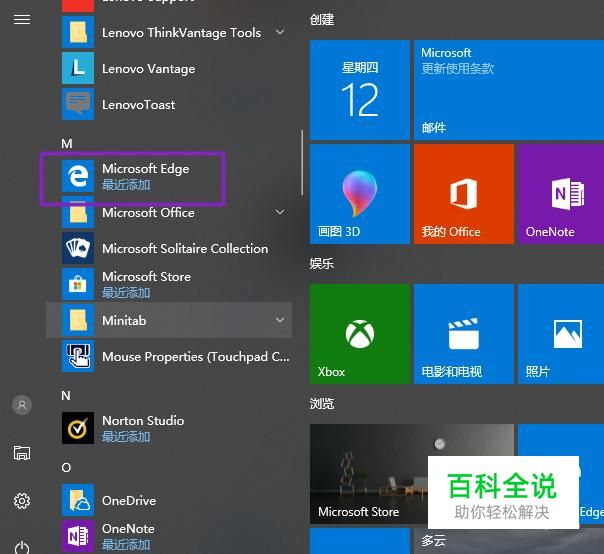Click the 浏览 tile group title
Screen dimensions: 604x554
pos(322,404)
